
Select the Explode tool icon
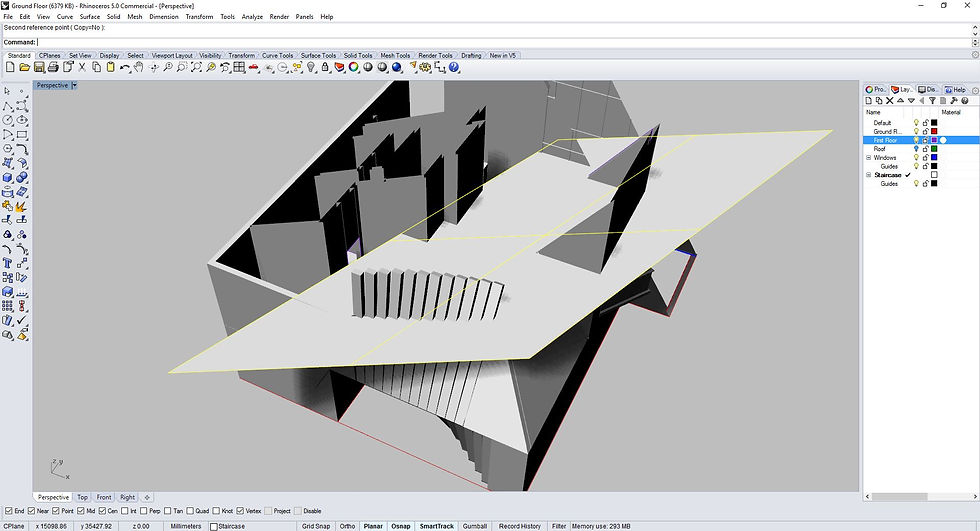click(22, 206)
